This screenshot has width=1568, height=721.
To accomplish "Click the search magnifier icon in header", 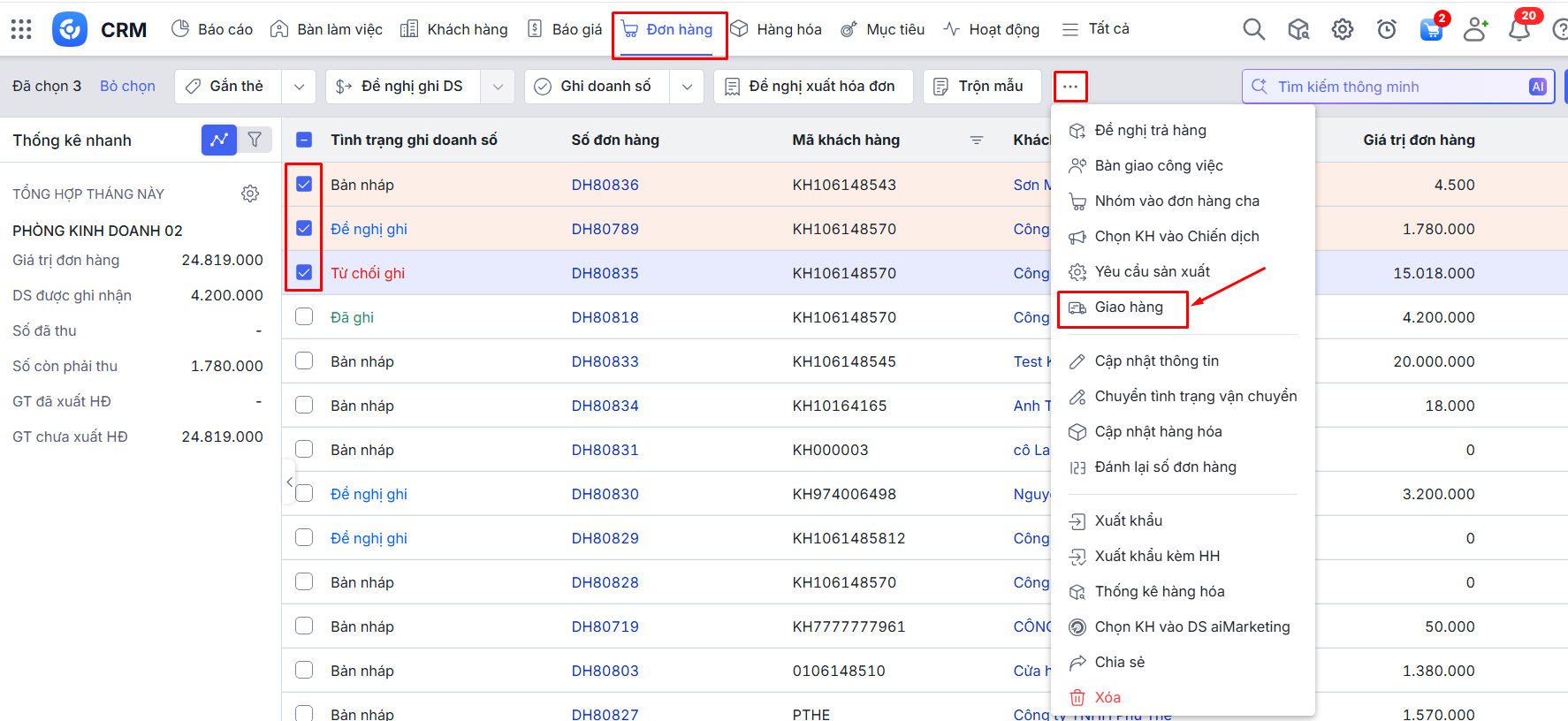I will pos(1253,29).
